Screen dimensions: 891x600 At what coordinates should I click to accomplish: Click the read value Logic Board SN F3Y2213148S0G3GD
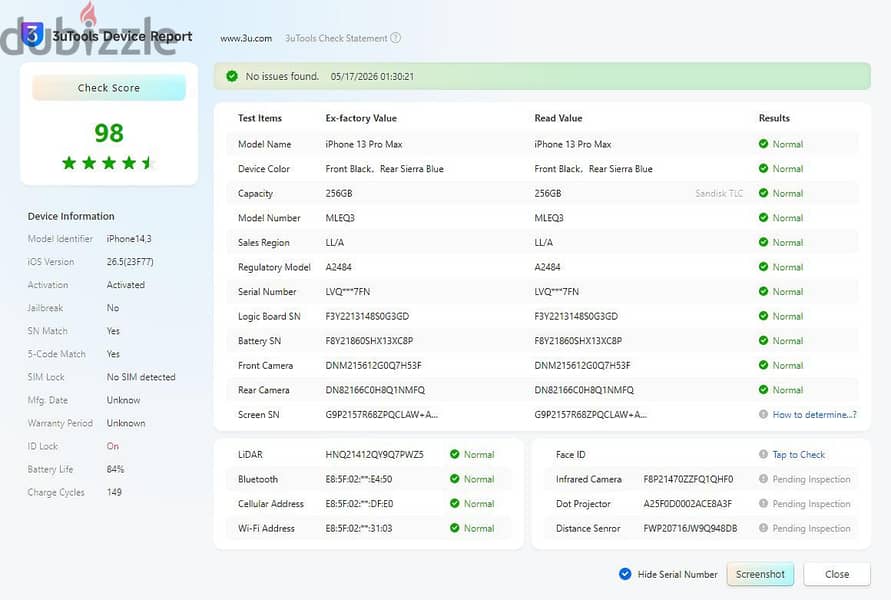point(576,316)
